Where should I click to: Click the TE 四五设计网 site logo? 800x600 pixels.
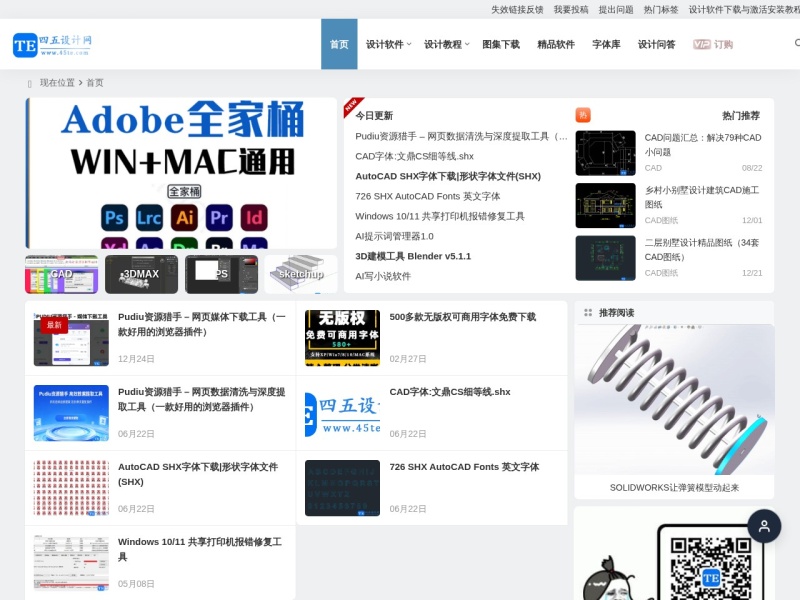[52, 45]
